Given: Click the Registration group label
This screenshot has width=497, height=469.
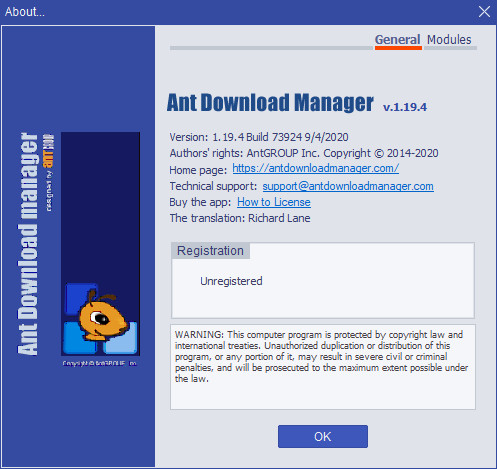Looking at the screenshot, I should tap(210, 251).
